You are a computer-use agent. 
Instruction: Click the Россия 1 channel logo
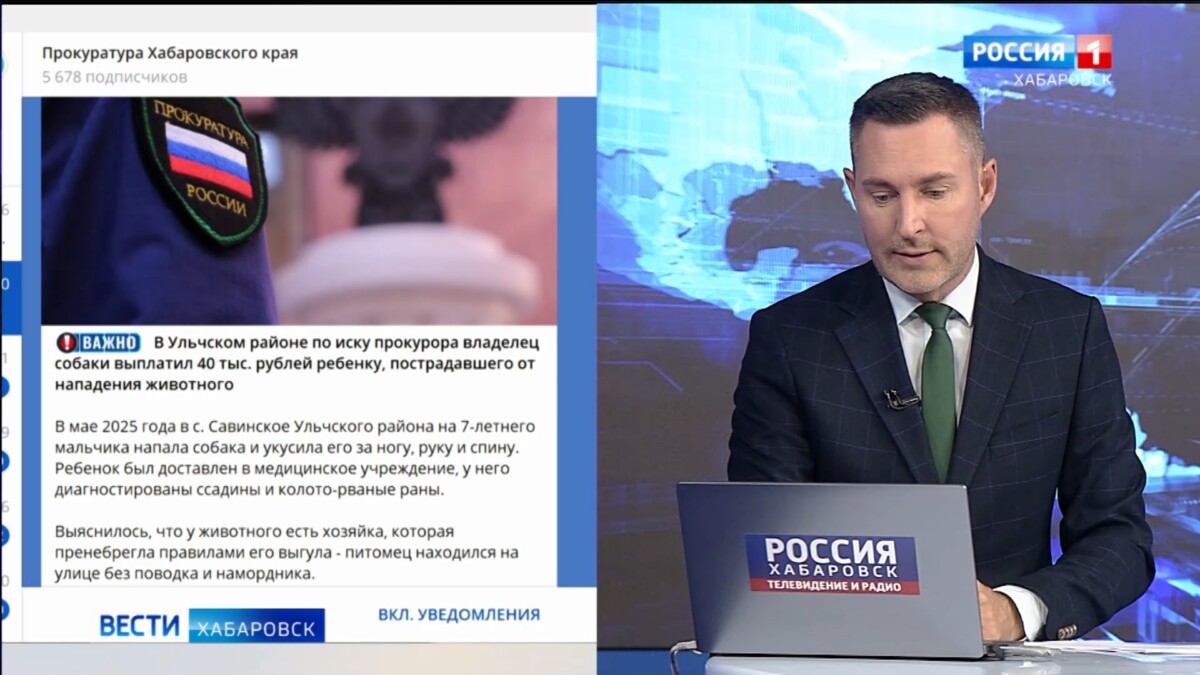(1037, 52)
